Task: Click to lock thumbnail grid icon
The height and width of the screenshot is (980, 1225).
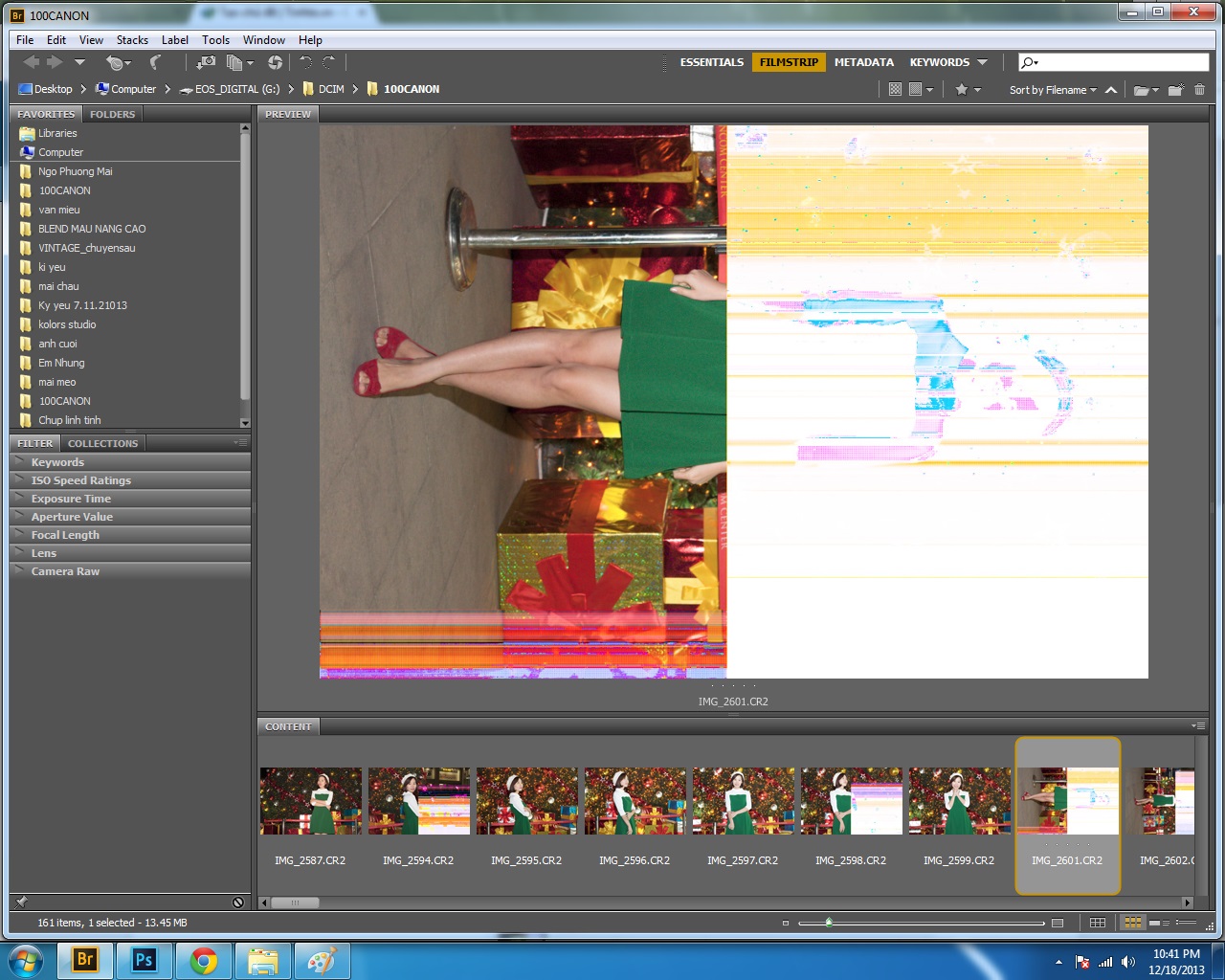Action: (1098, 923)
